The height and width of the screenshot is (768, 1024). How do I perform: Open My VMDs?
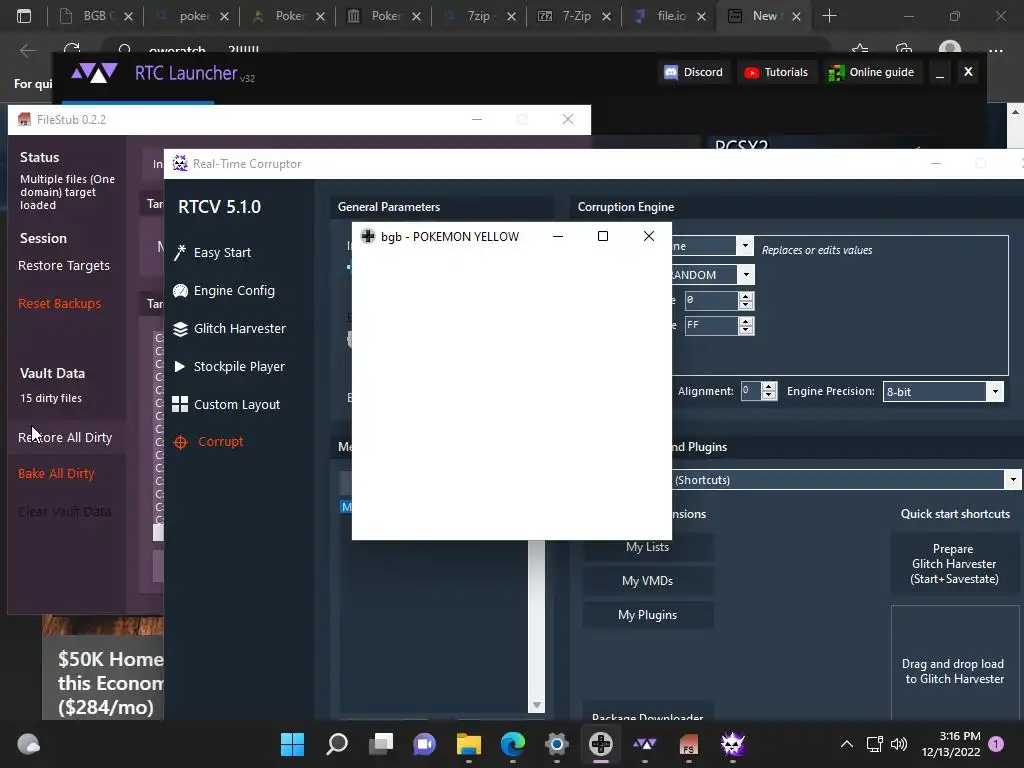(647, 581)
